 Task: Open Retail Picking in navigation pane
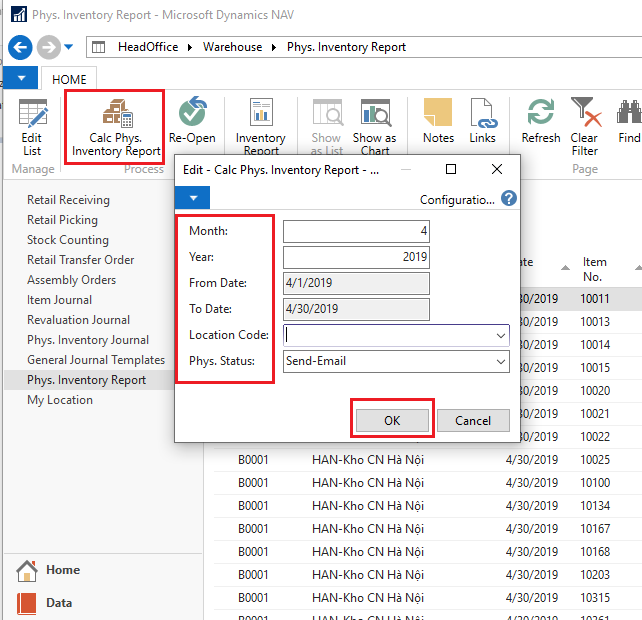(x=62, y=220)
